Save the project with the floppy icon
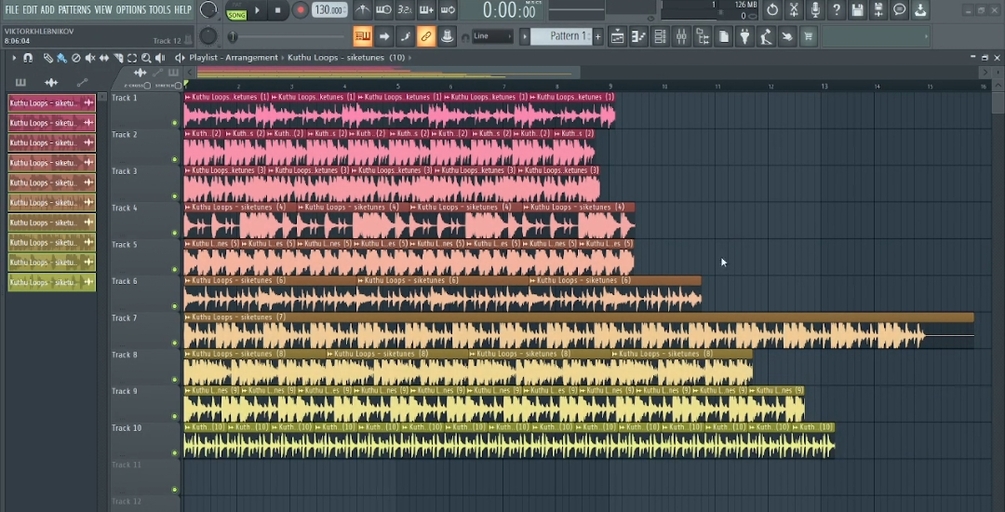The height and width of the screenshot is (512, 1005). (858, 10)
